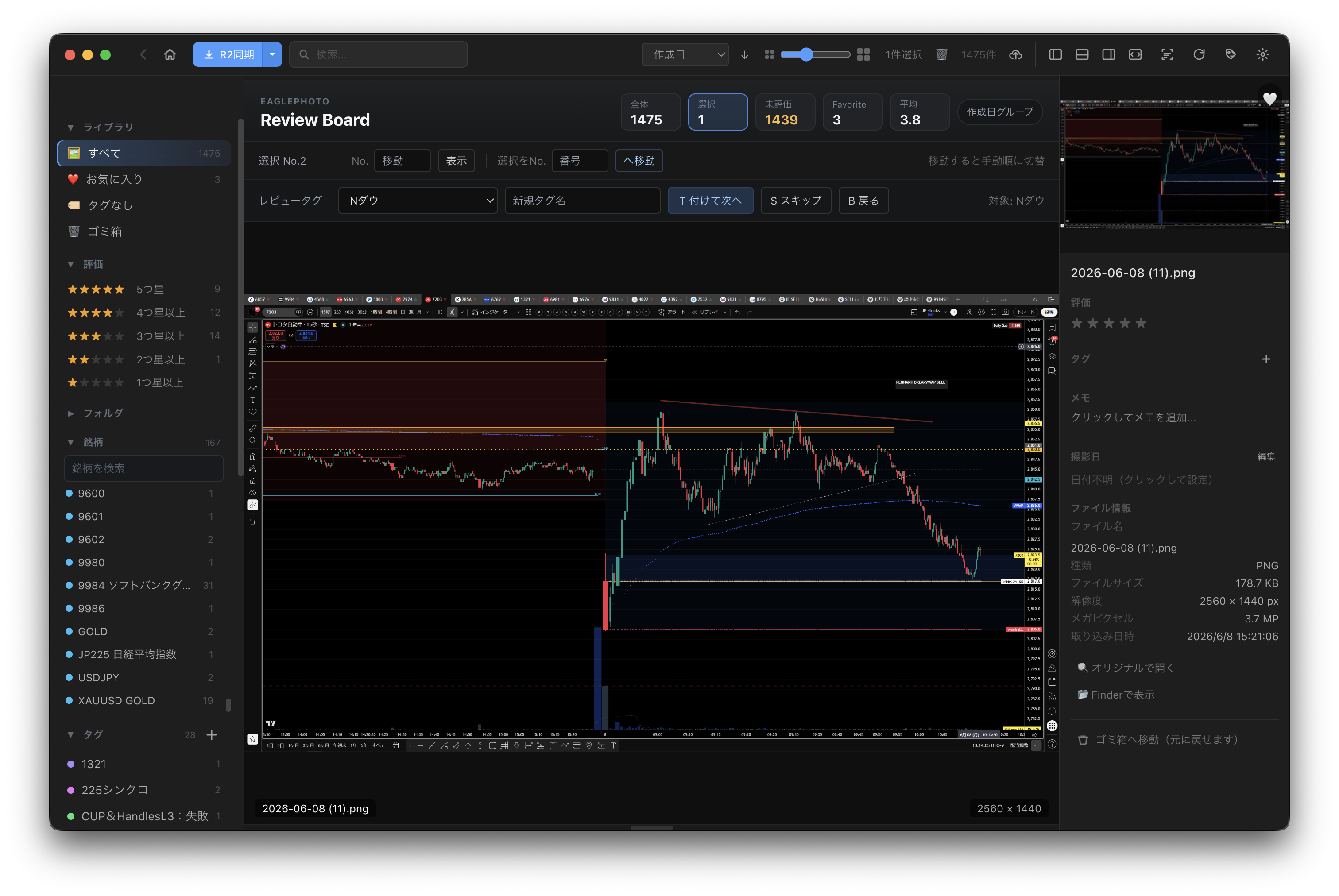
Task: Filter by 5つ星 rating
Action: [144, 289]
